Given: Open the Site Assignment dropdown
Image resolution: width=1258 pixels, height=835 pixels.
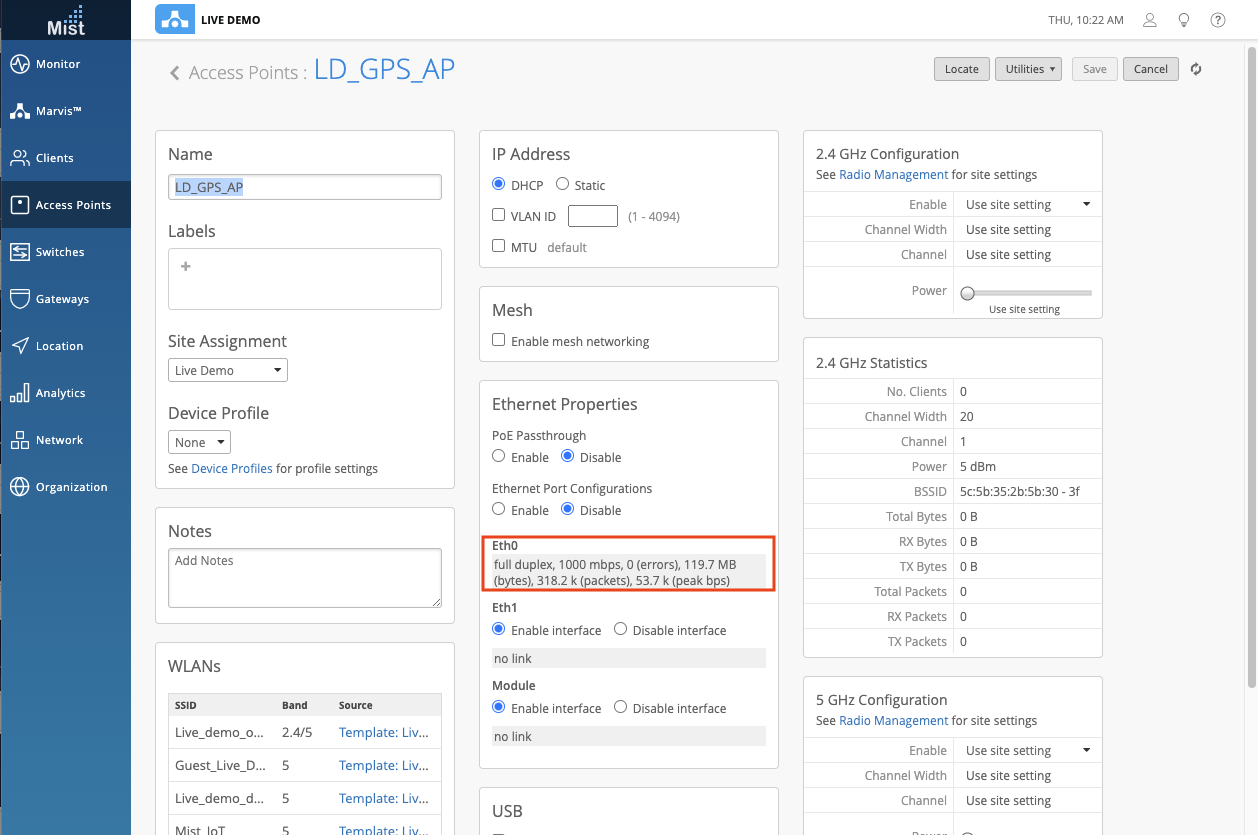Looking at the screenshot, I should click(x=228, y=370).
